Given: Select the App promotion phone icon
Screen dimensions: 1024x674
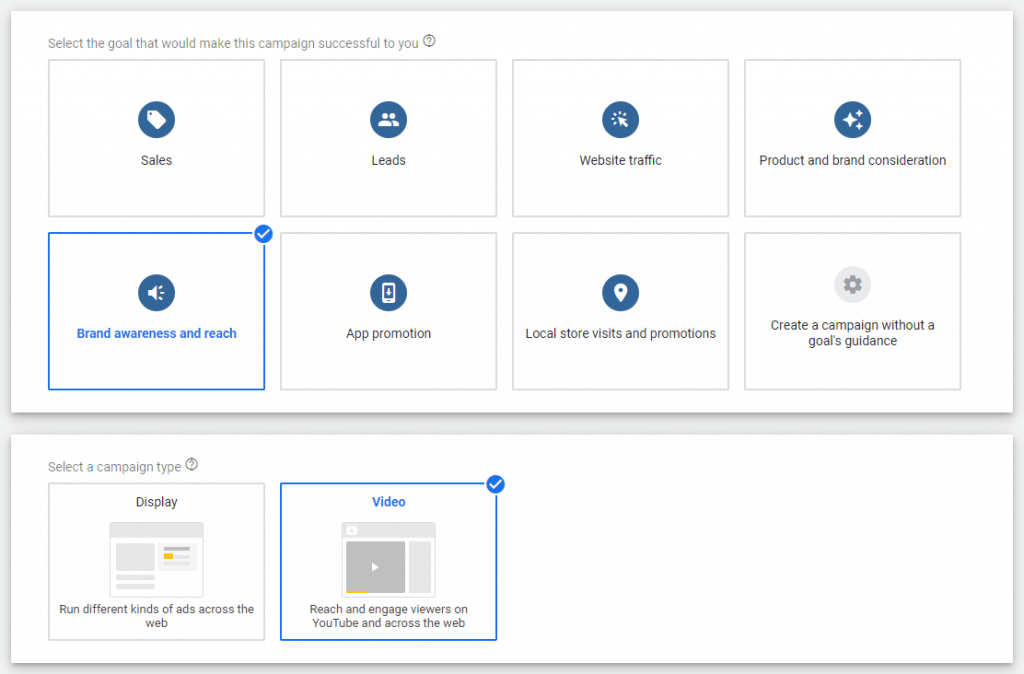Looking at the screenshot, I should click(388, 293).
